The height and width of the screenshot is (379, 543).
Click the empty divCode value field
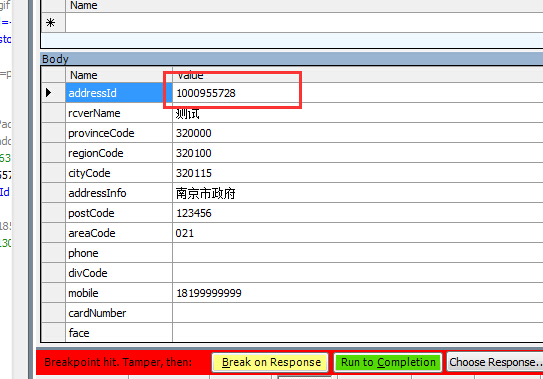[x=358, y=273]
